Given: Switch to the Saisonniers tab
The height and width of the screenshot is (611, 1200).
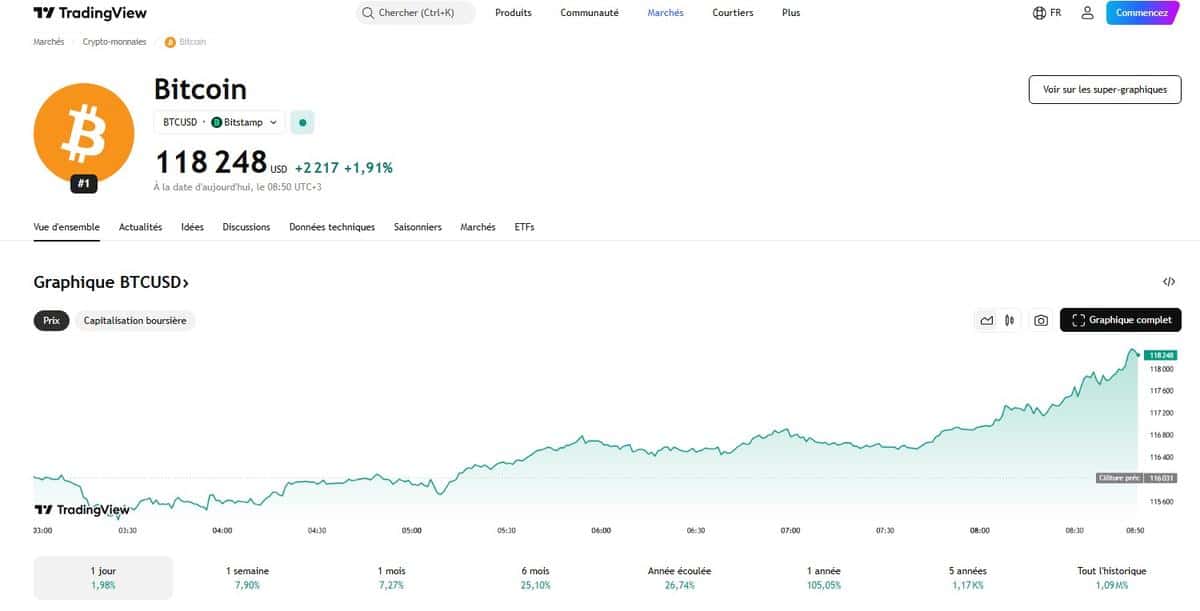Looking at the screenshot, I should point(418,227).
